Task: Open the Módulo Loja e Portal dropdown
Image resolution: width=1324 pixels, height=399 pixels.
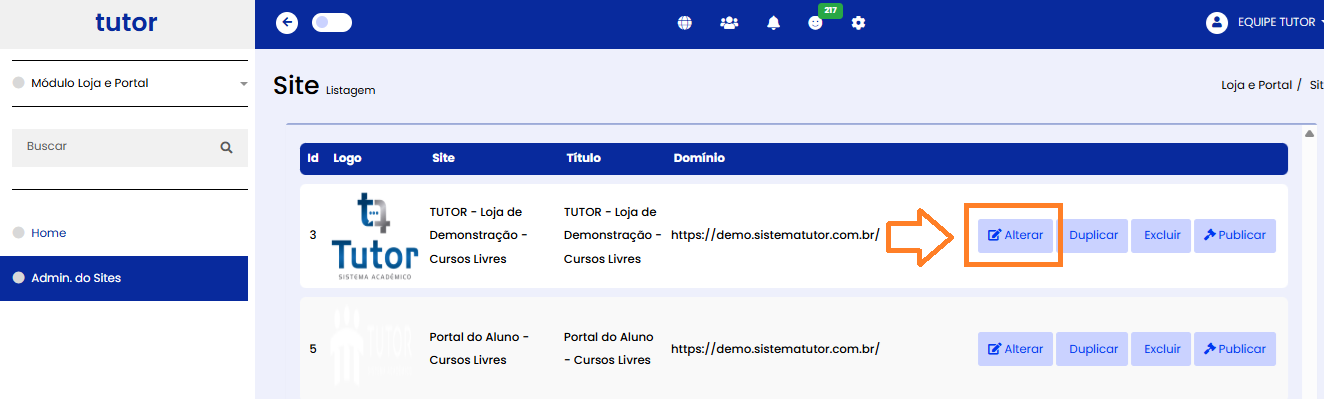Action: [x=129, y=83]
